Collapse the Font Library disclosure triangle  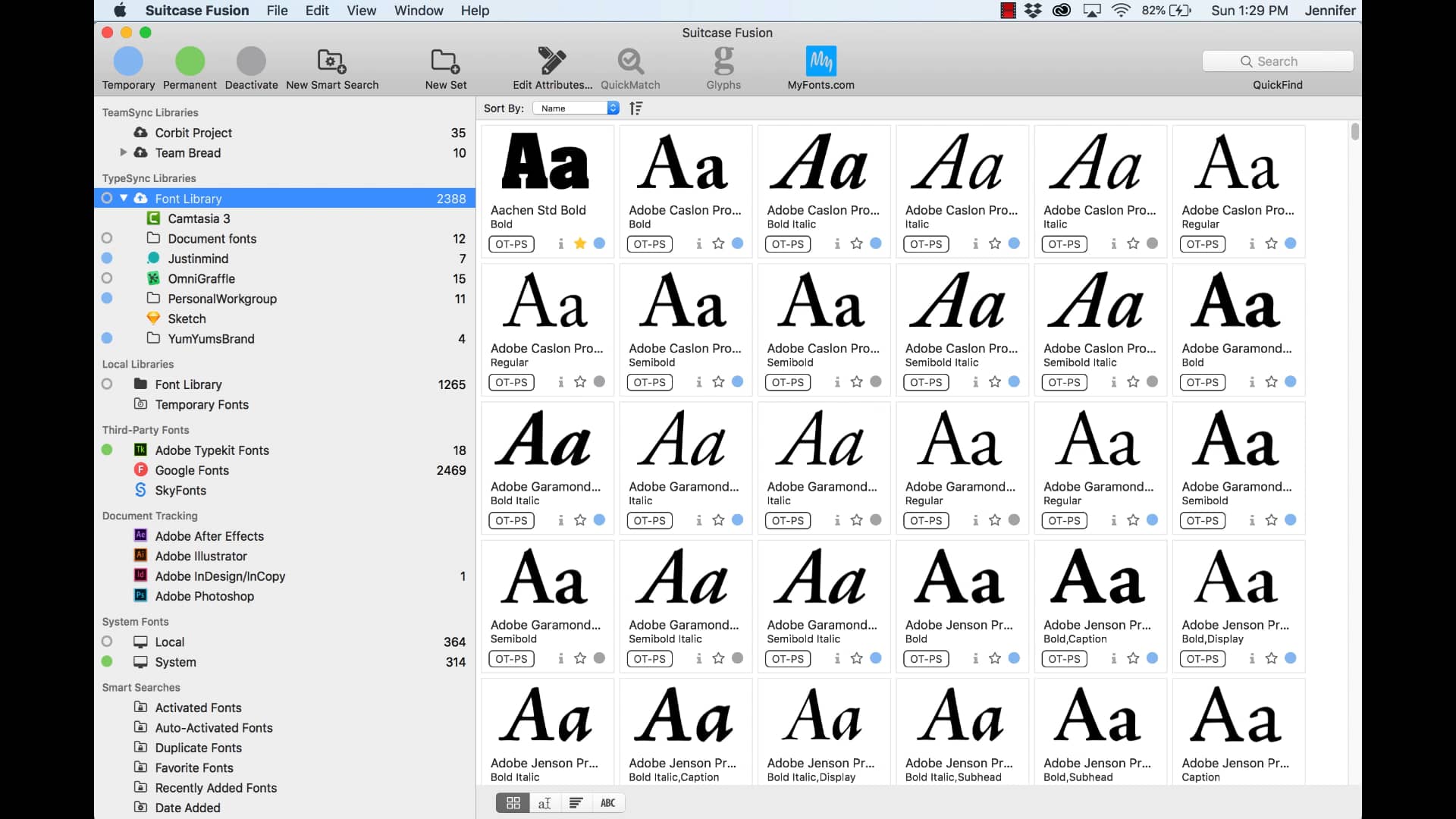tap(125, 198)
